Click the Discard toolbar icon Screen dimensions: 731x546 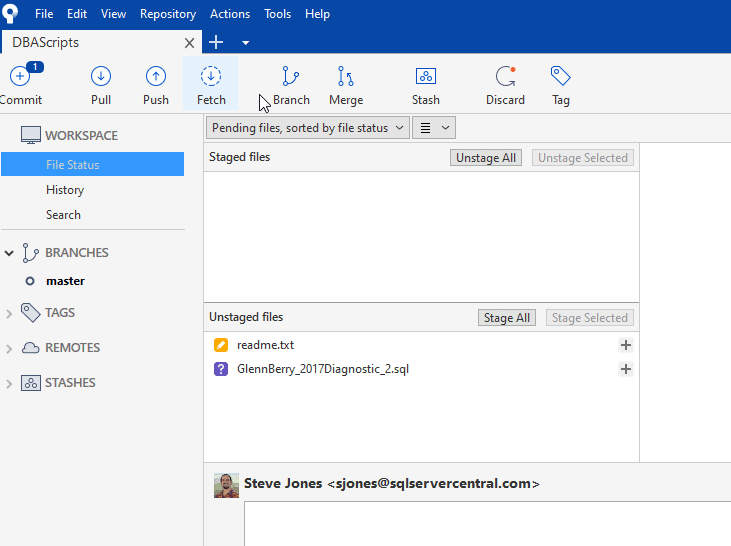(505, 78)
